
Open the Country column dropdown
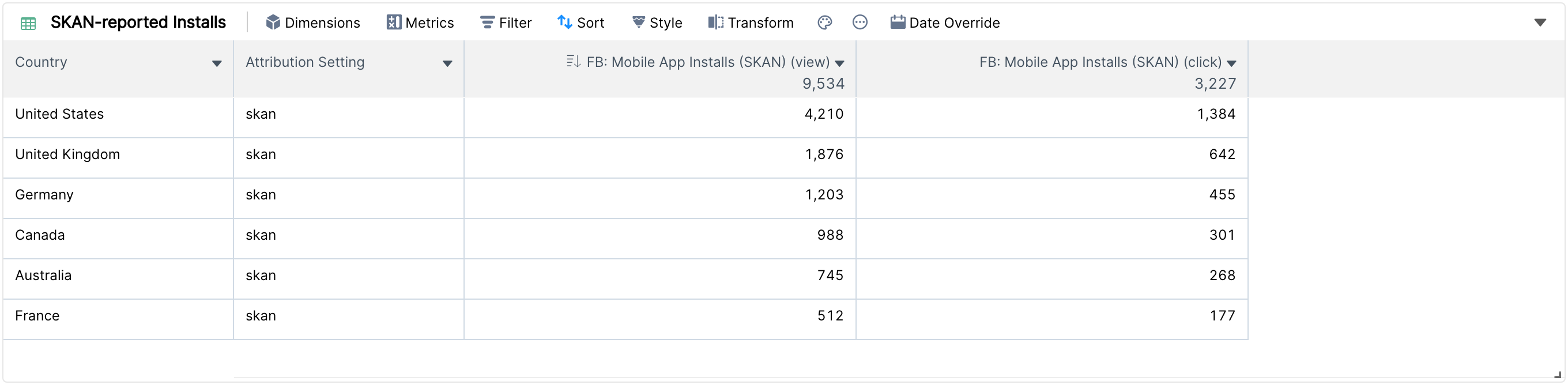point(217,64)
